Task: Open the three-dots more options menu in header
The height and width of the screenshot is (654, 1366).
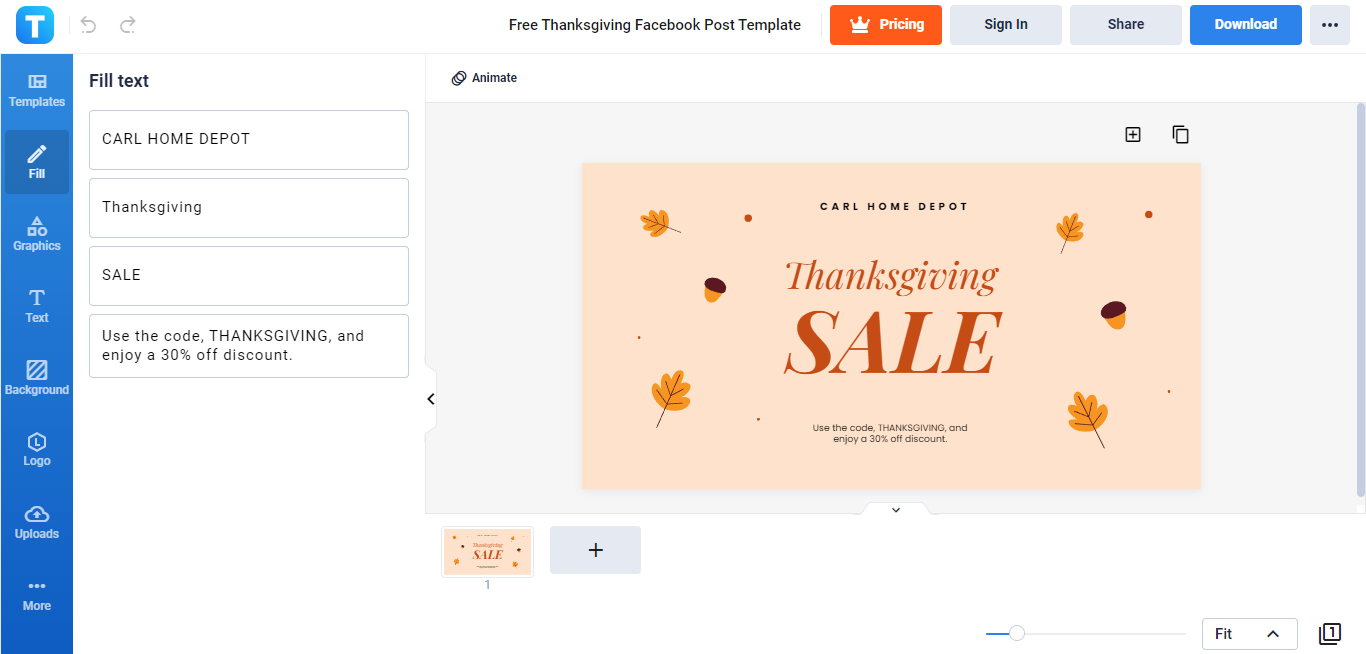Action: point(1329,25)
